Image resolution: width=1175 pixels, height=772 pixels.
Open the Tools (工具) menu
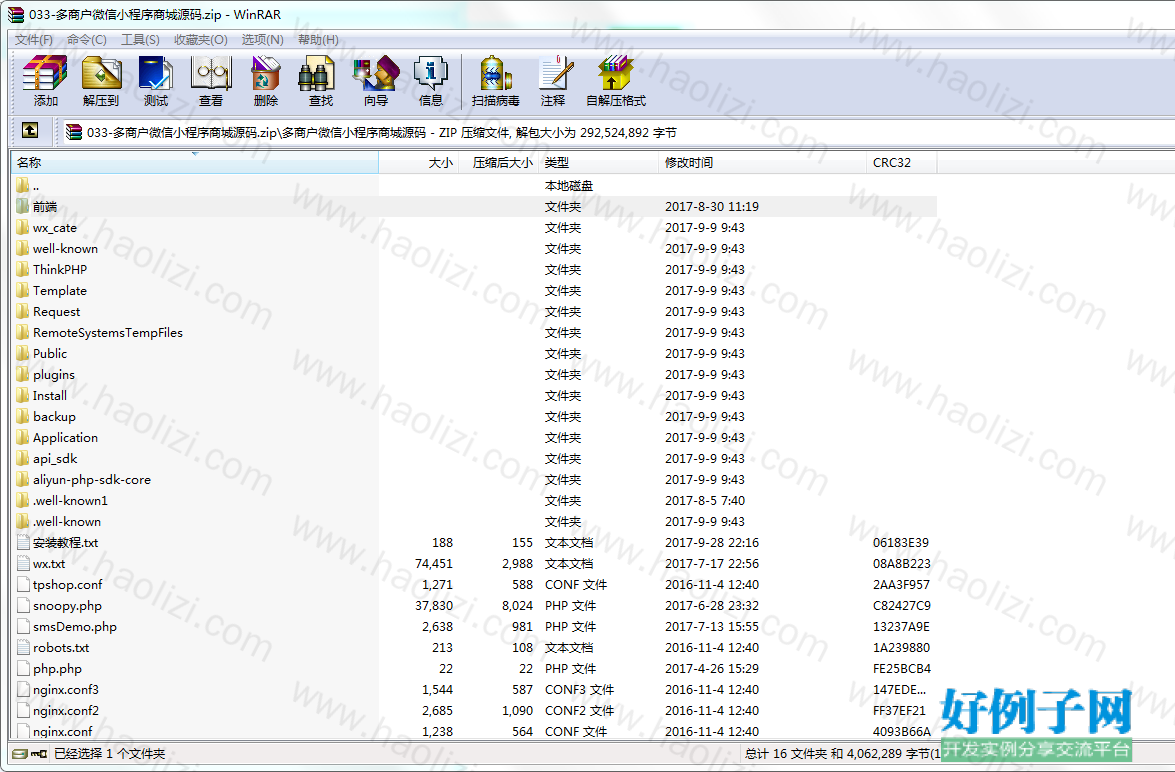[140, 40]
